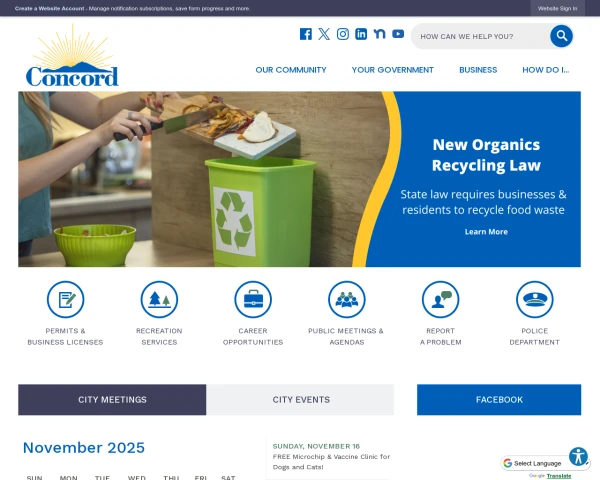The image size is (600, 480).
Task: Open Permits & Business Licenses icon
Action: tap(65, 299)
